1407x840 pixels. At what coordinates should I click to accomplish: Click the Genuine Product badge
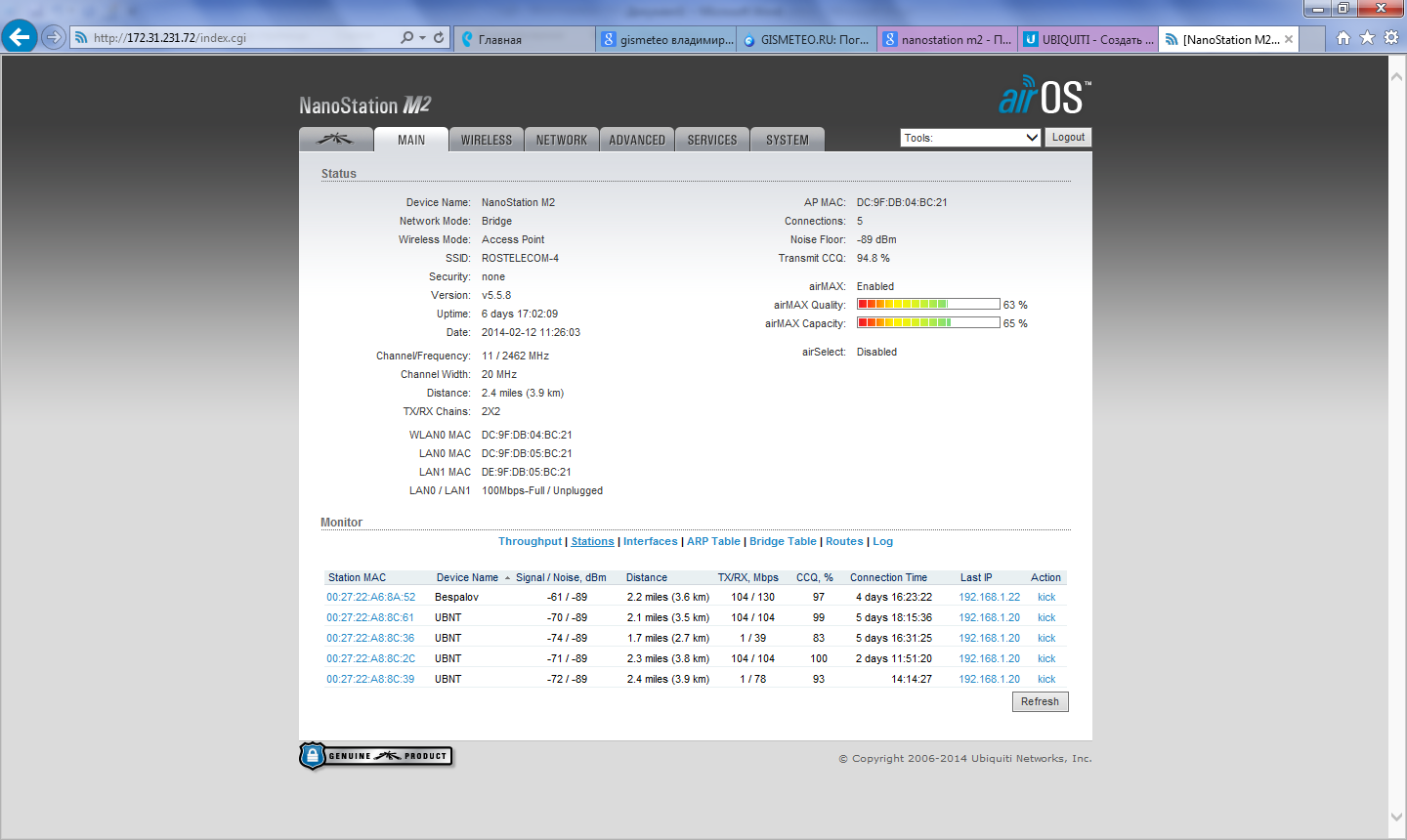[376, 756]
